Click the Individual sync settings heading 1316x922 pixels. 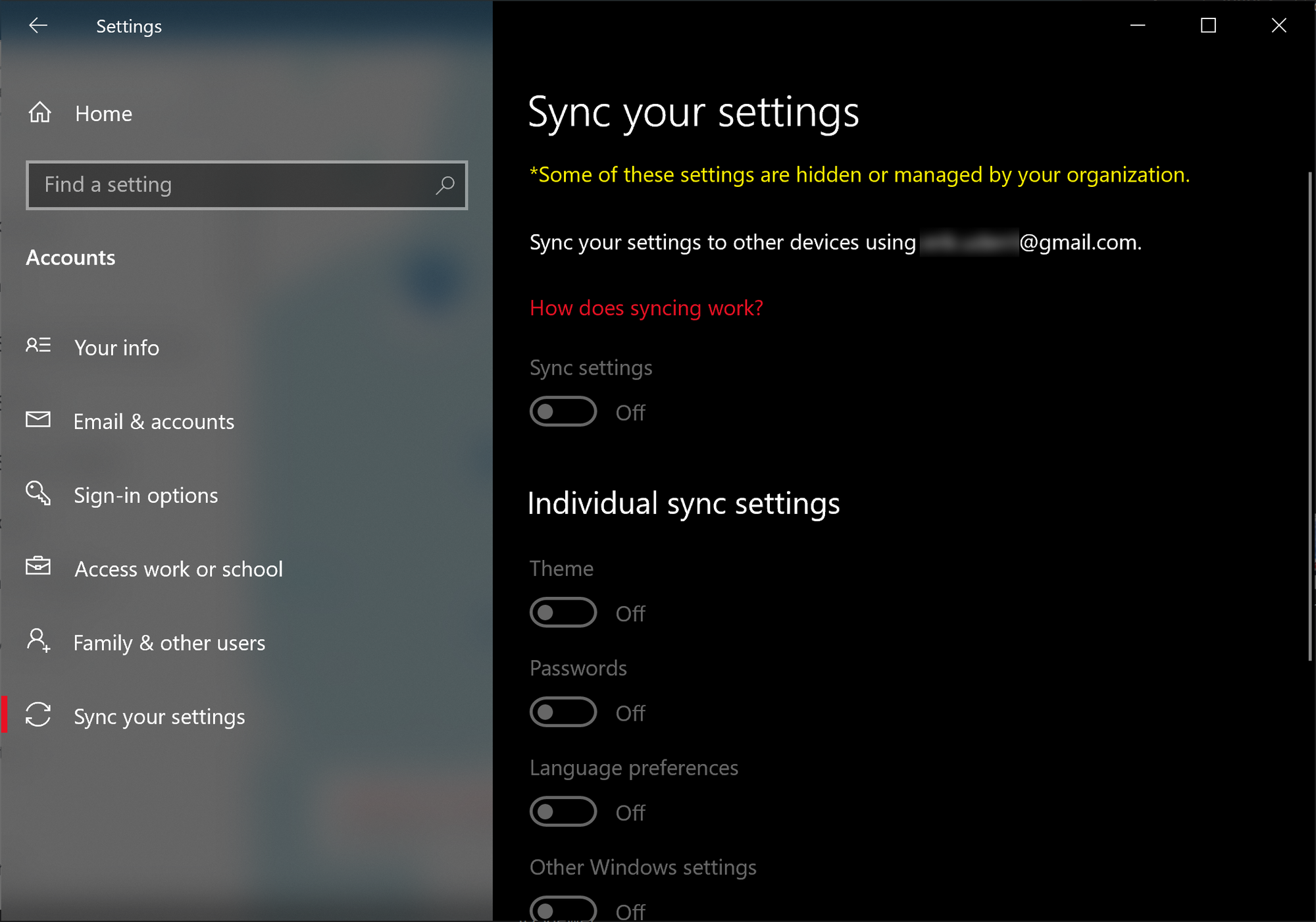pos(684,503)
